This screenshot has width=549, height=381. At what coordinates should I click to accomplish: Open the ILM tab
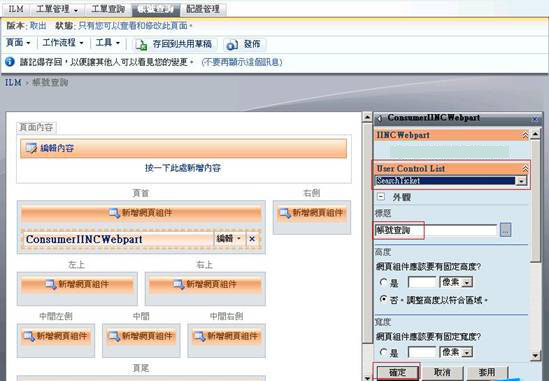tap(15, 9)
